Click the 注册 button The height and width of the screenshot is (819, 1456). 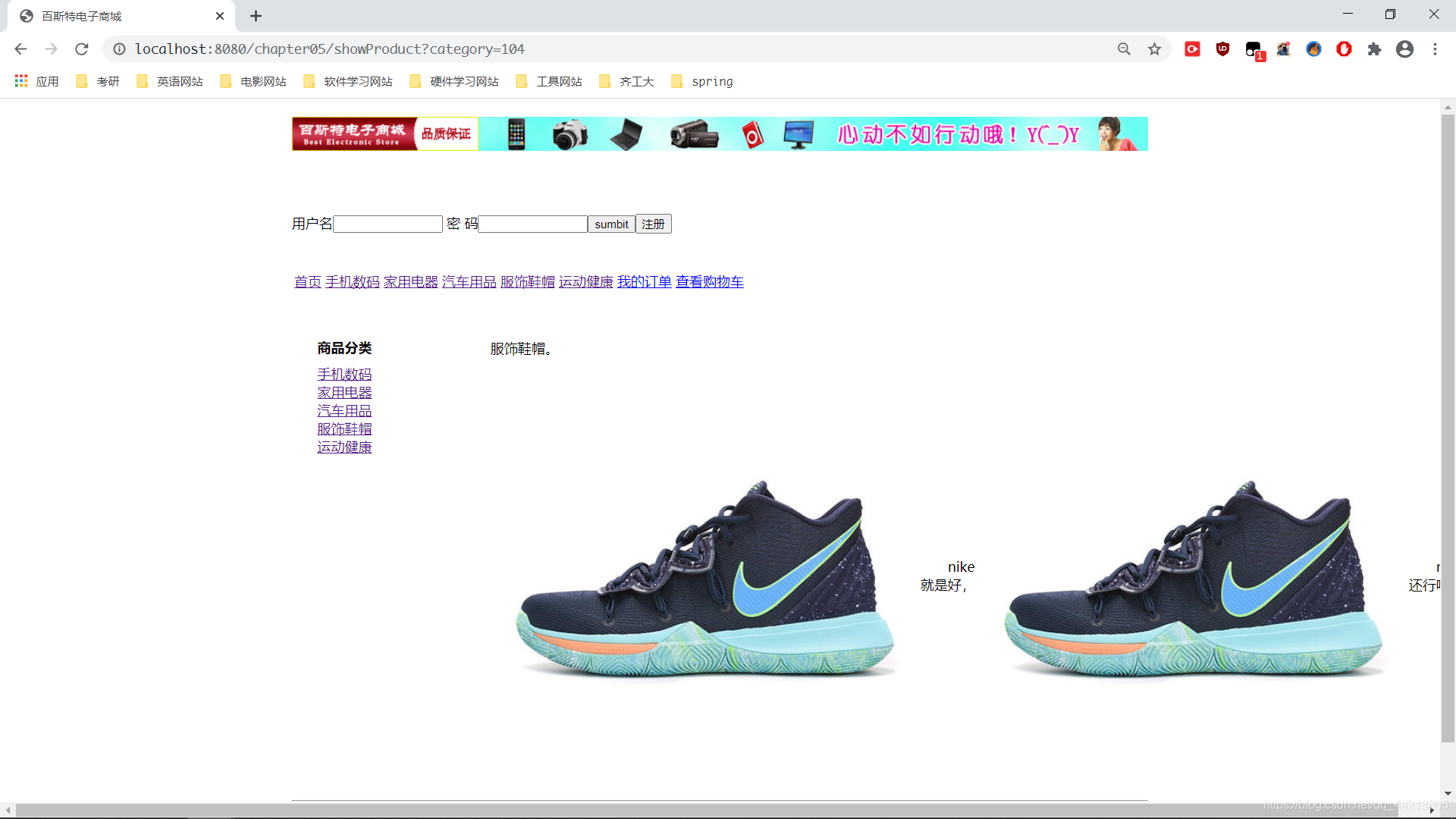pos(653,224)
